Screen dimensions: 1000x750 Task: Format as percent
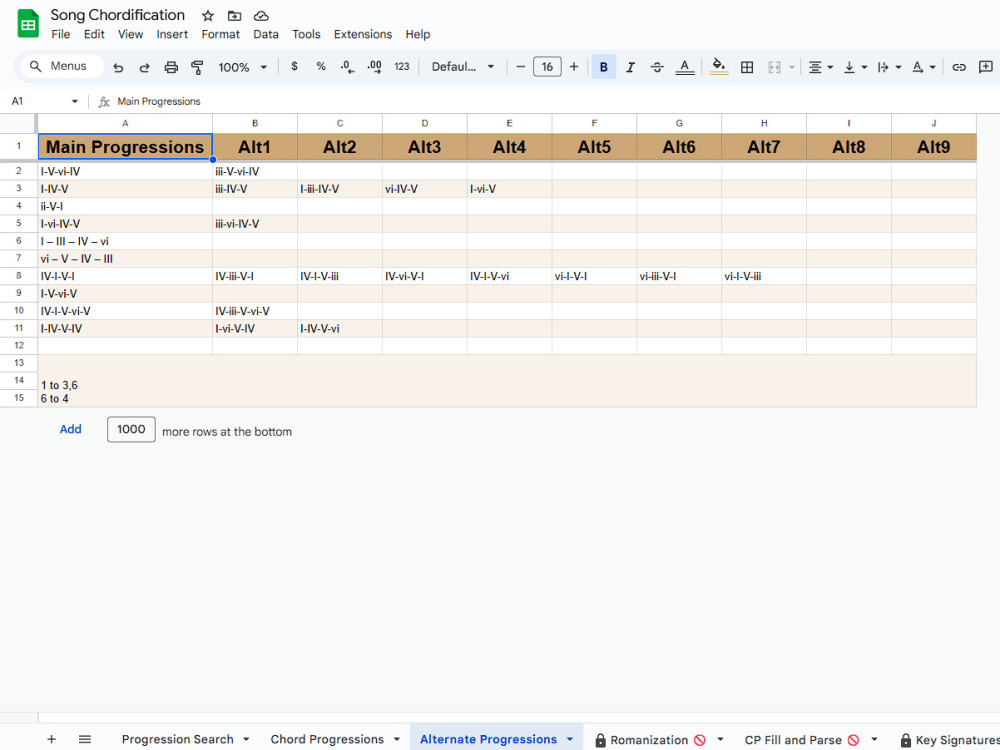pos(321,66)
